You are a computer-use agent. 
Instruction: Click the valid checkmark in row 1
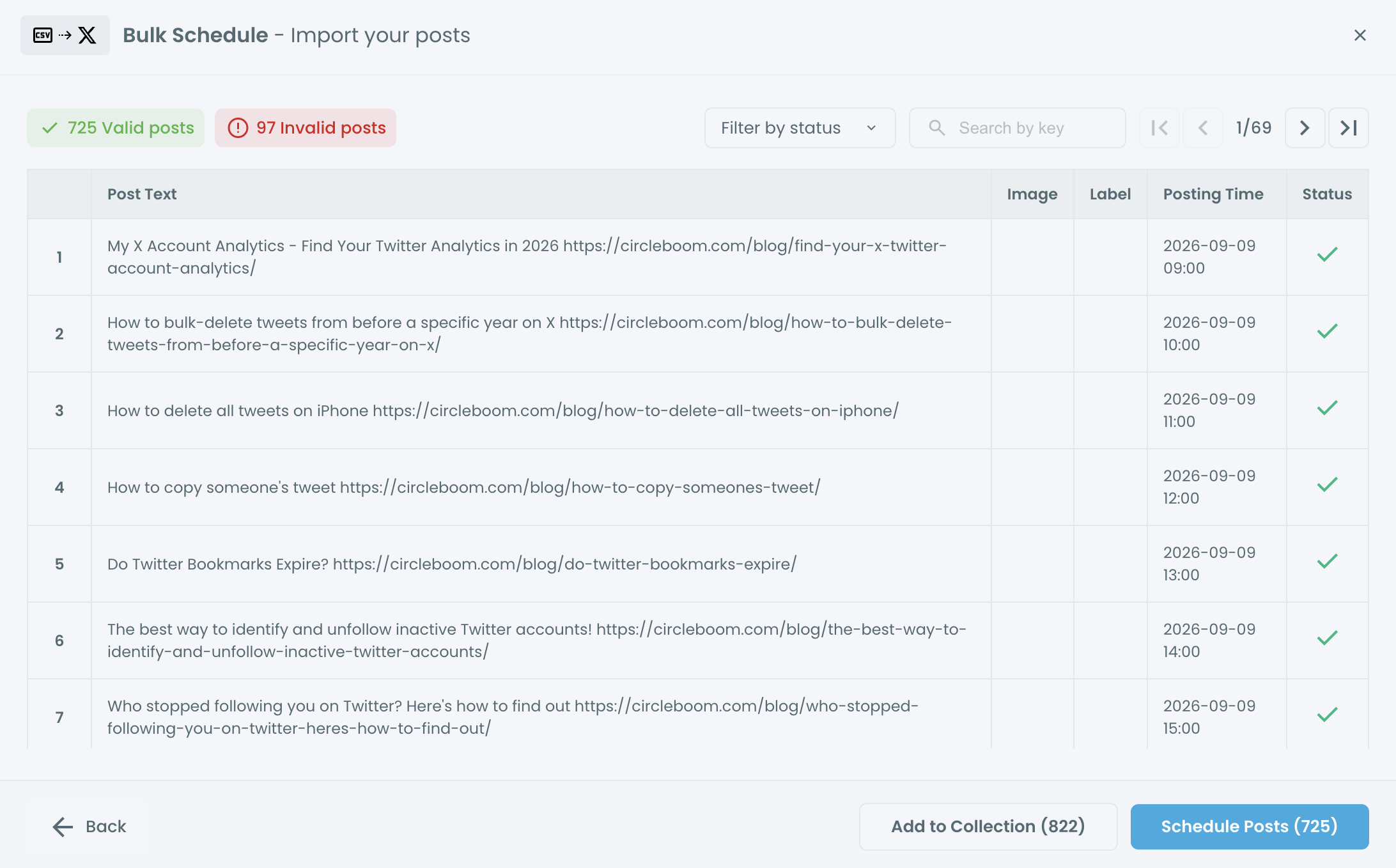pos(1328,254)
